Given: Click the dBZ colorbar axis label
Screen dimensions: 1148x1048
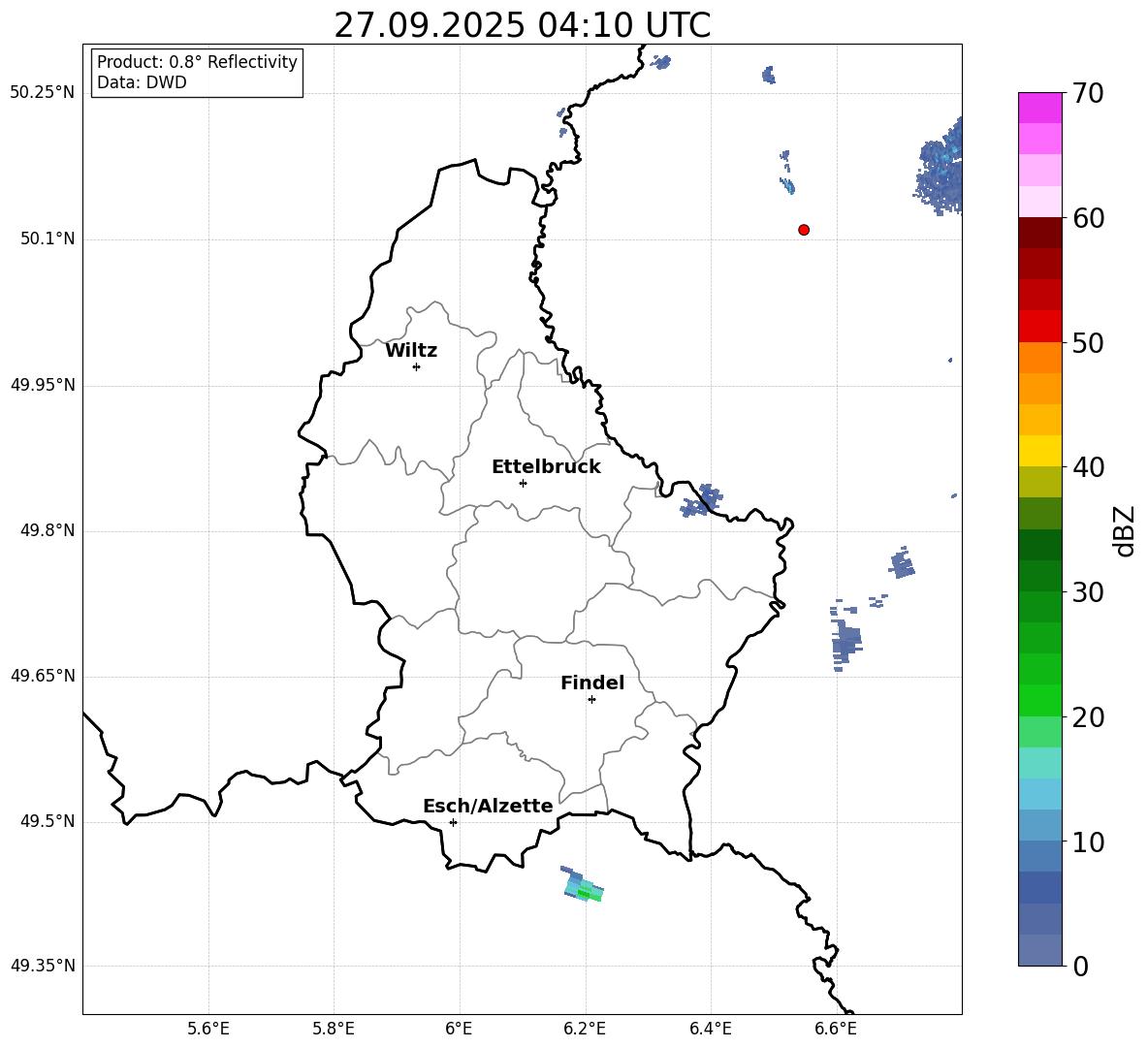Looking at the screenshot, I should point(1124,530).
